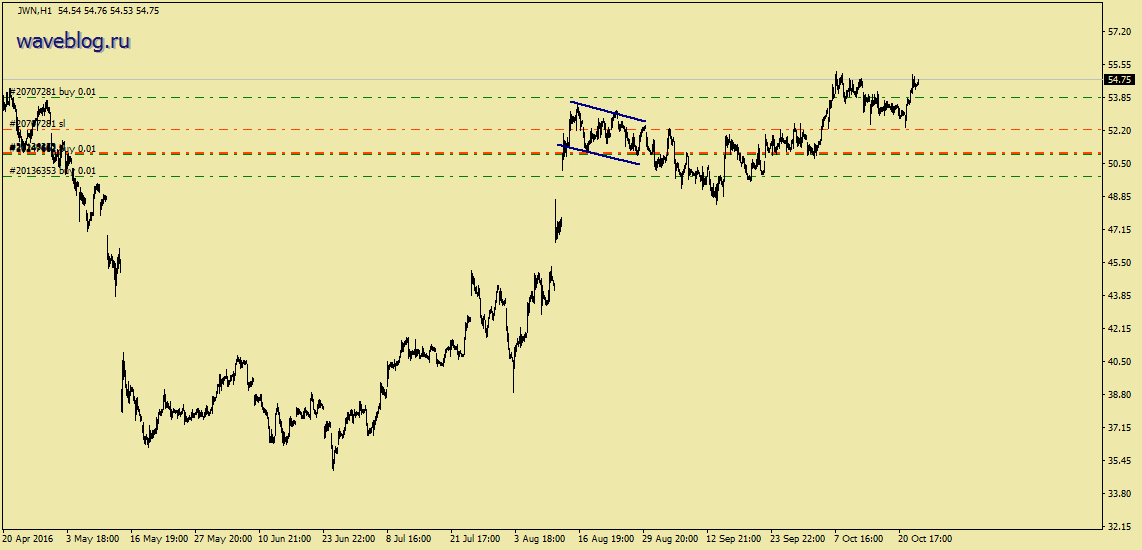1142x550 pixels.
Task: Select the #20707281 sl stop loss label
Action: tap(37, 124)
